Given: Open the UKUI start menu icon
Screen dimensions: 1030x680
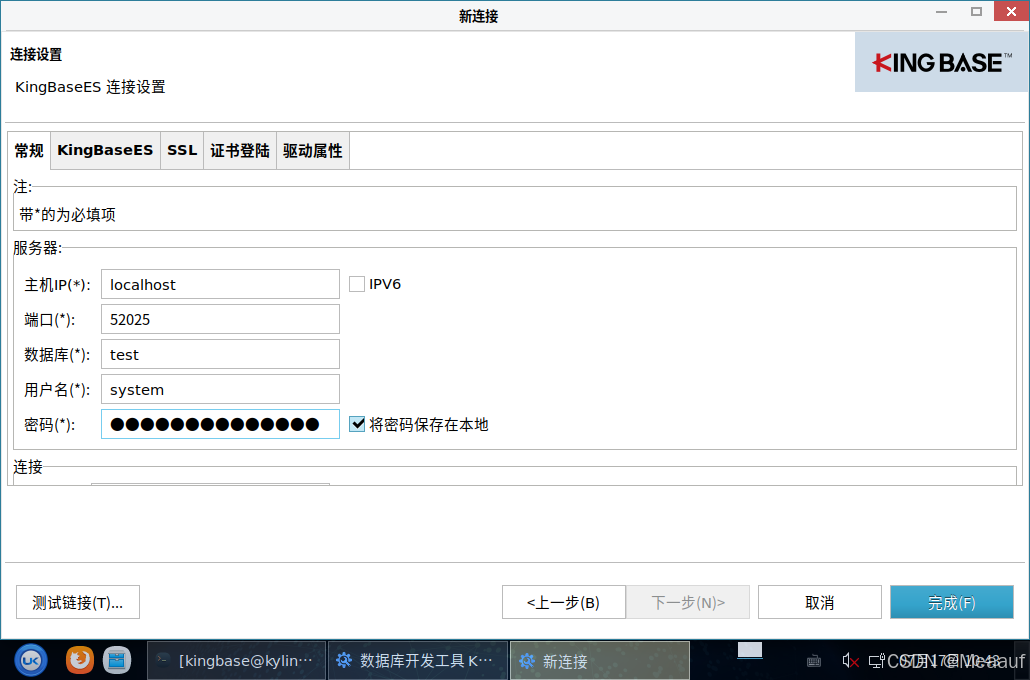Looking at the screenshot, I should coord(31,660).
